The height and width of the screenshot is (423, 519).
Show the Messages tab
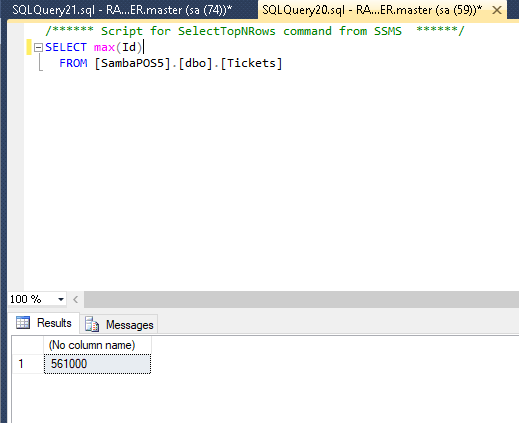[x=119, y=324]
